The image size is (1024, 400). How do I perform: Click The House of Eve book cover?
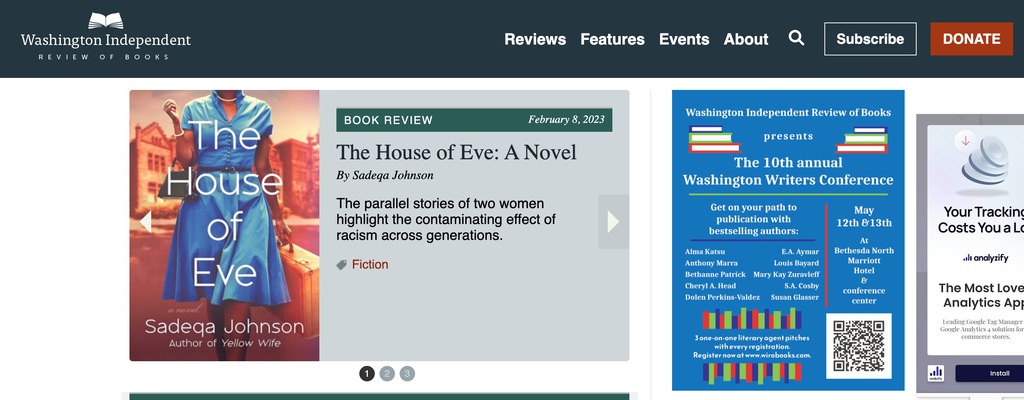(225, 225)
